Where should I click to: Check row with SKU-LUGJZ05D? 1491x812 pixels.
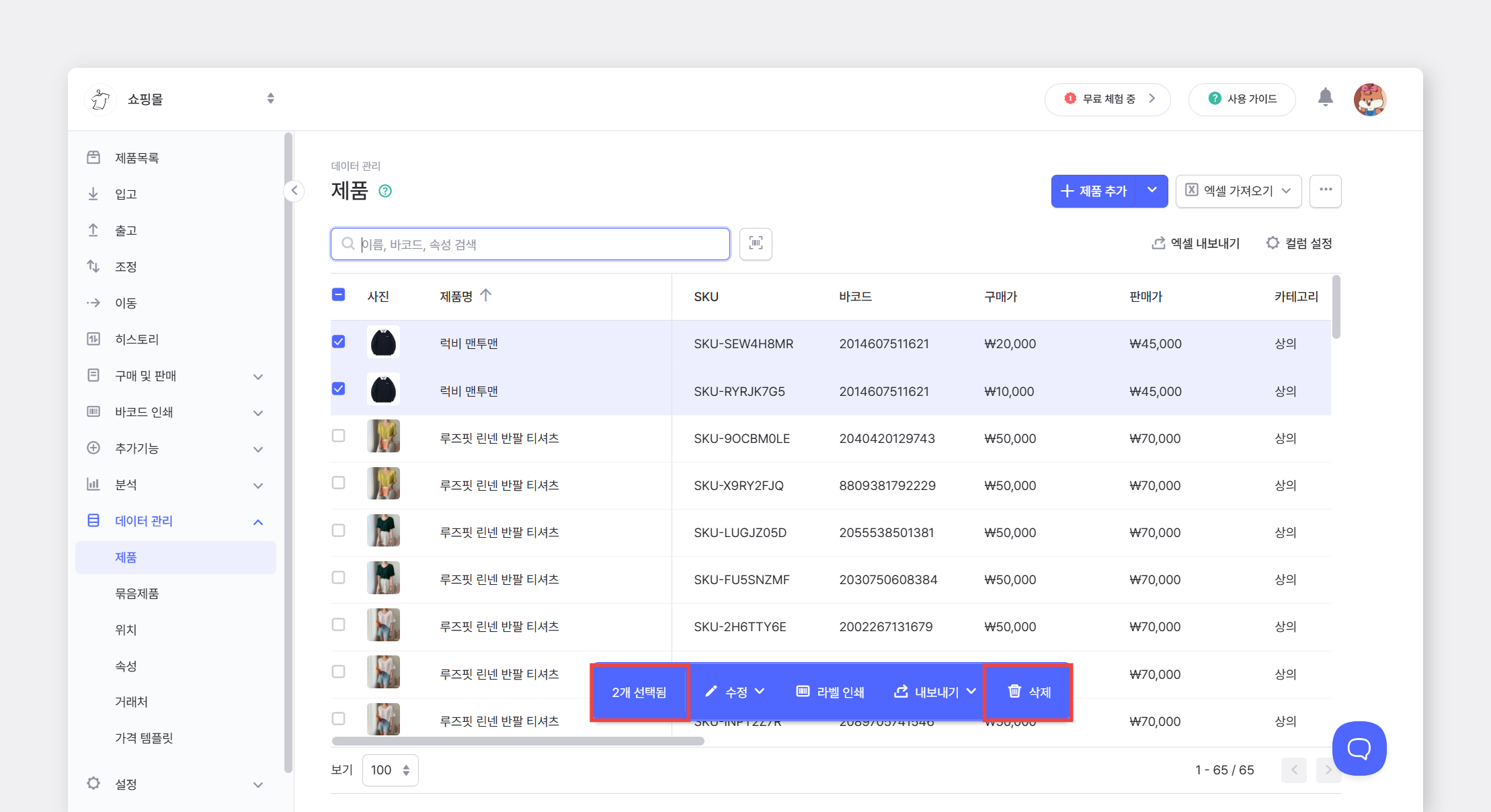click(x=339, y=530)
